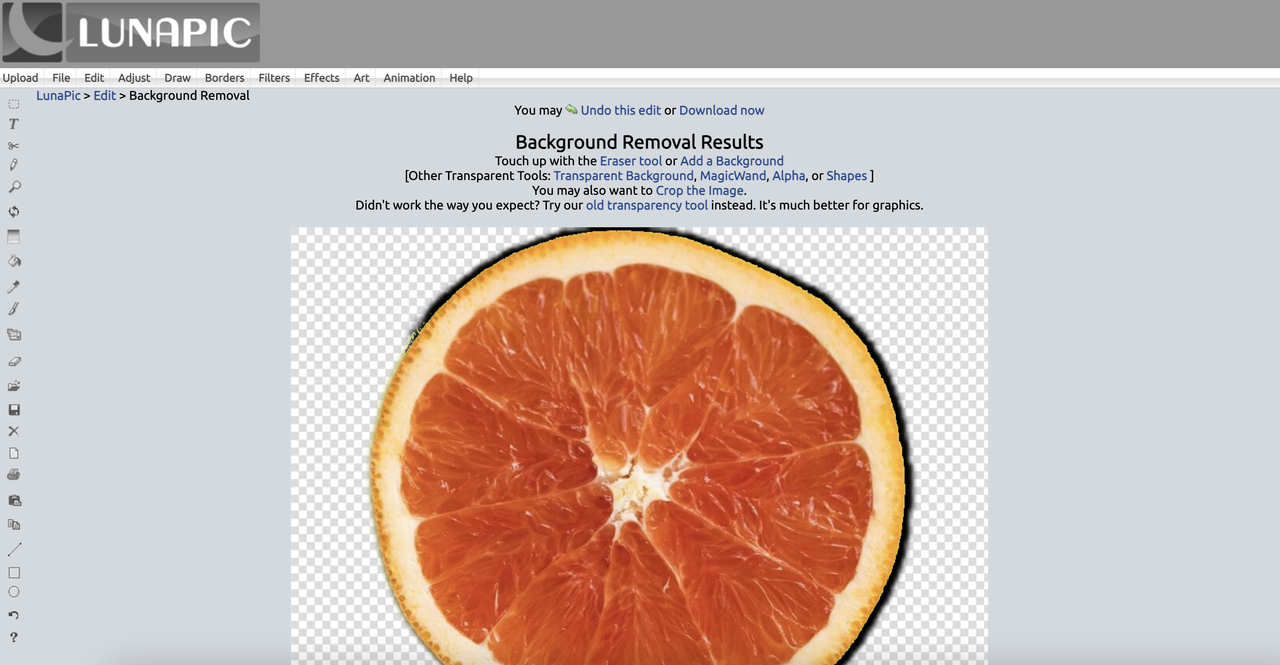Open the Borders menu

[x=224, y=78]
